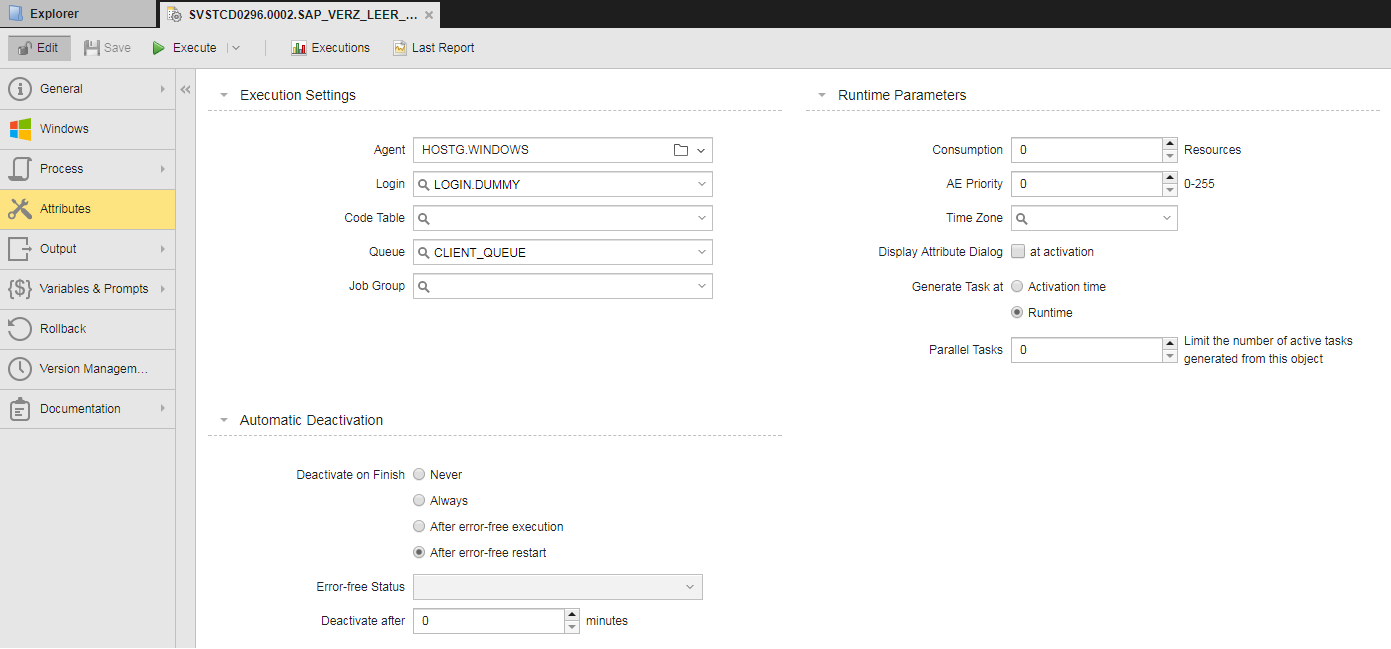Open the Windows section

coord(88,129)
